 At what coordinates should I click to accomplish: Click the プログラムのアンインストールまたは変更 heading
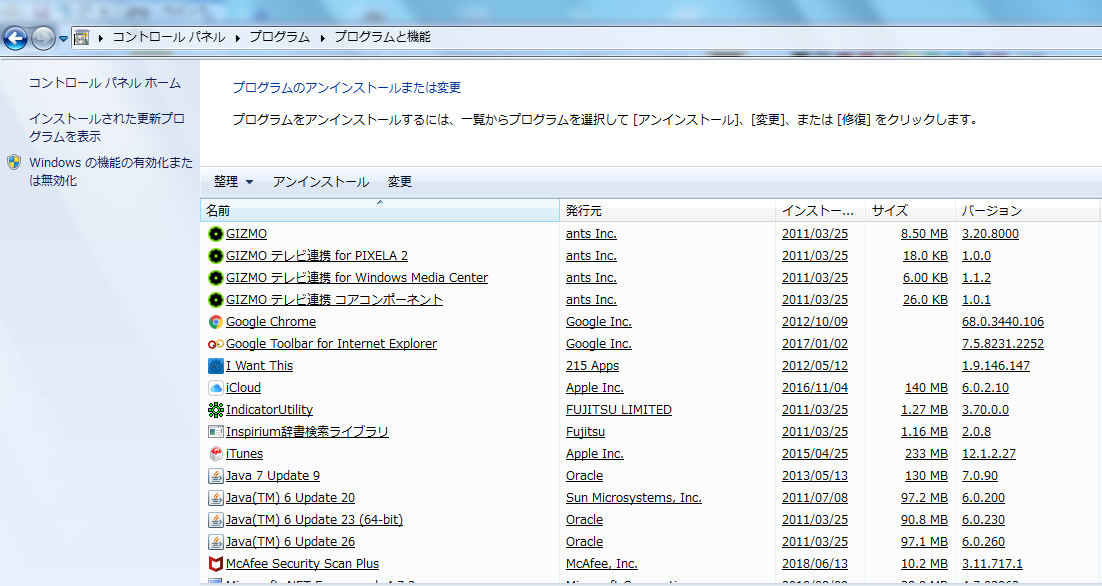pyautogui.click(x=346, y=88)
